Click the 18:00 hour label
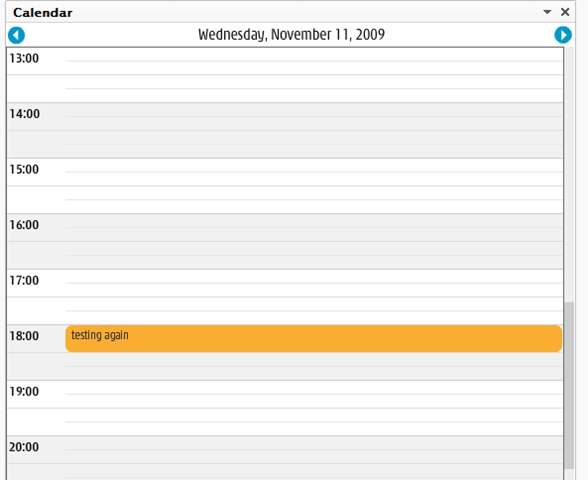 pyautogui.click(x=24, y=336)
